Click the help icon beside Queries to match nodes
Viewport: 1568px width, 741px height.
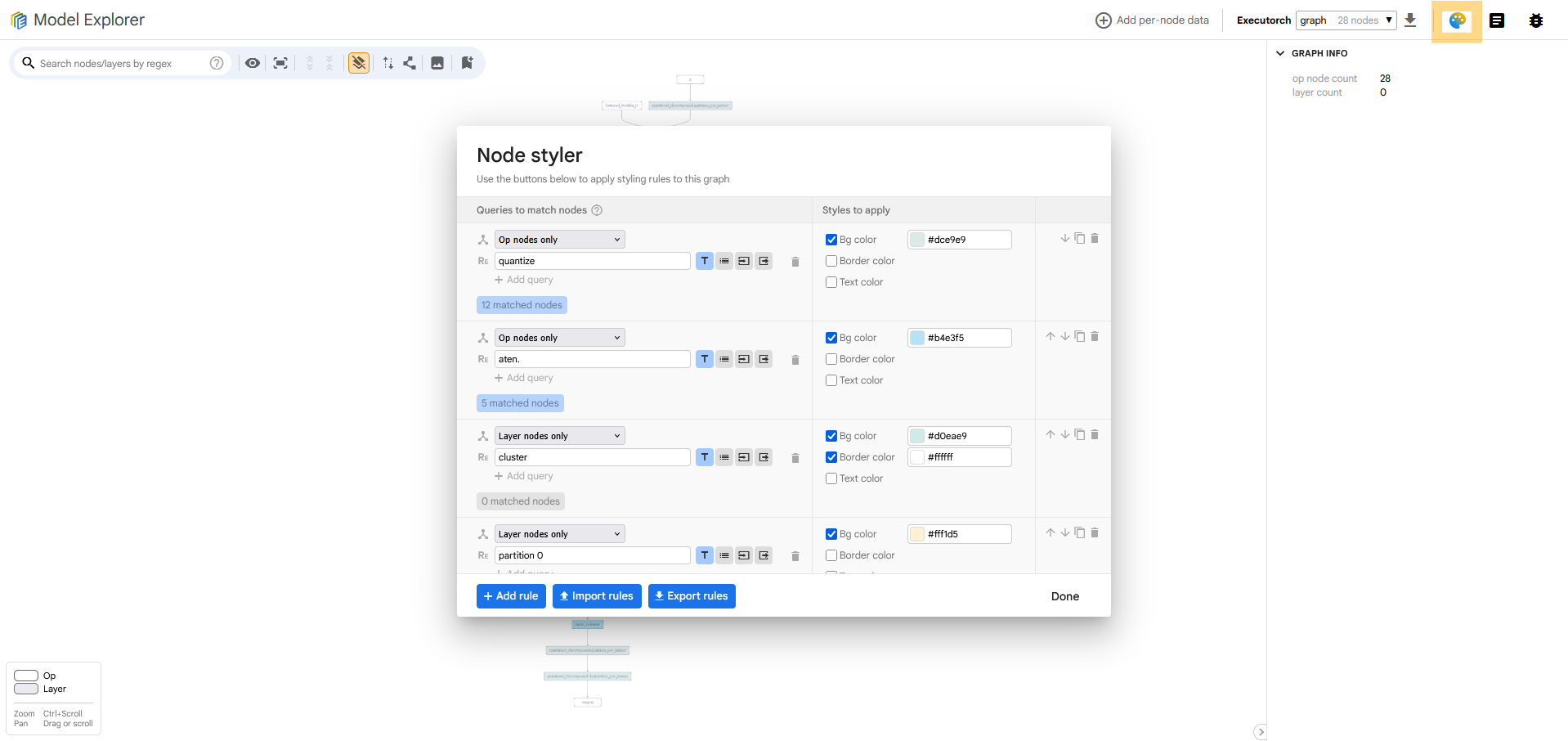(597, 210)
